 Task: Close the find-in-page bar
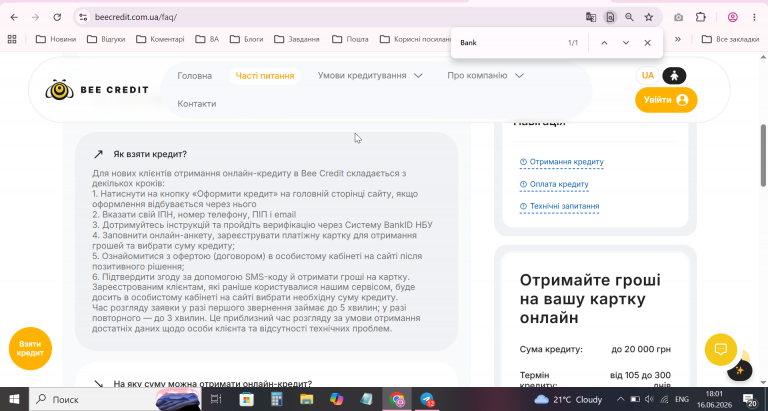pyautogui.click(x=647, y=43)
